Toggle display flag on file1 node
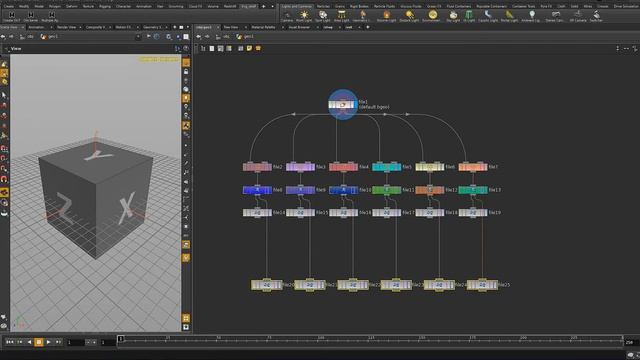640x360 pixels. pyautogui.click(x=355, y=105)
